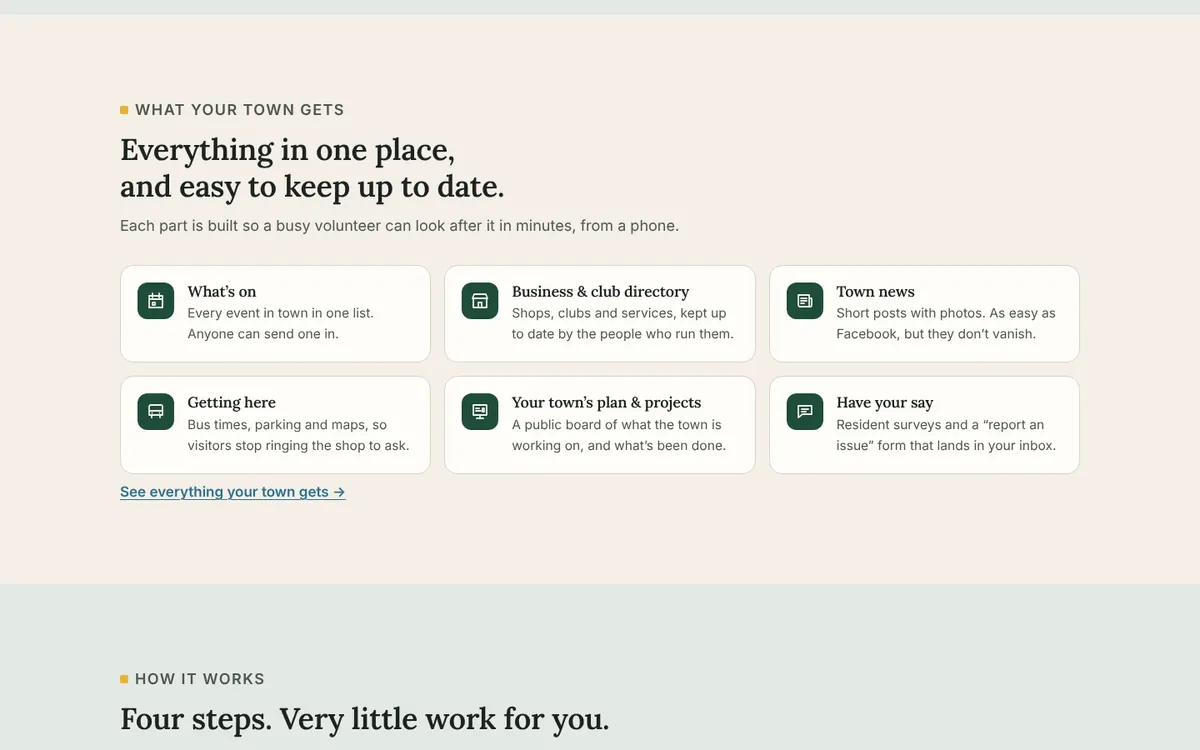Click the storefront icon for Business & club directory

pos(480,301)
